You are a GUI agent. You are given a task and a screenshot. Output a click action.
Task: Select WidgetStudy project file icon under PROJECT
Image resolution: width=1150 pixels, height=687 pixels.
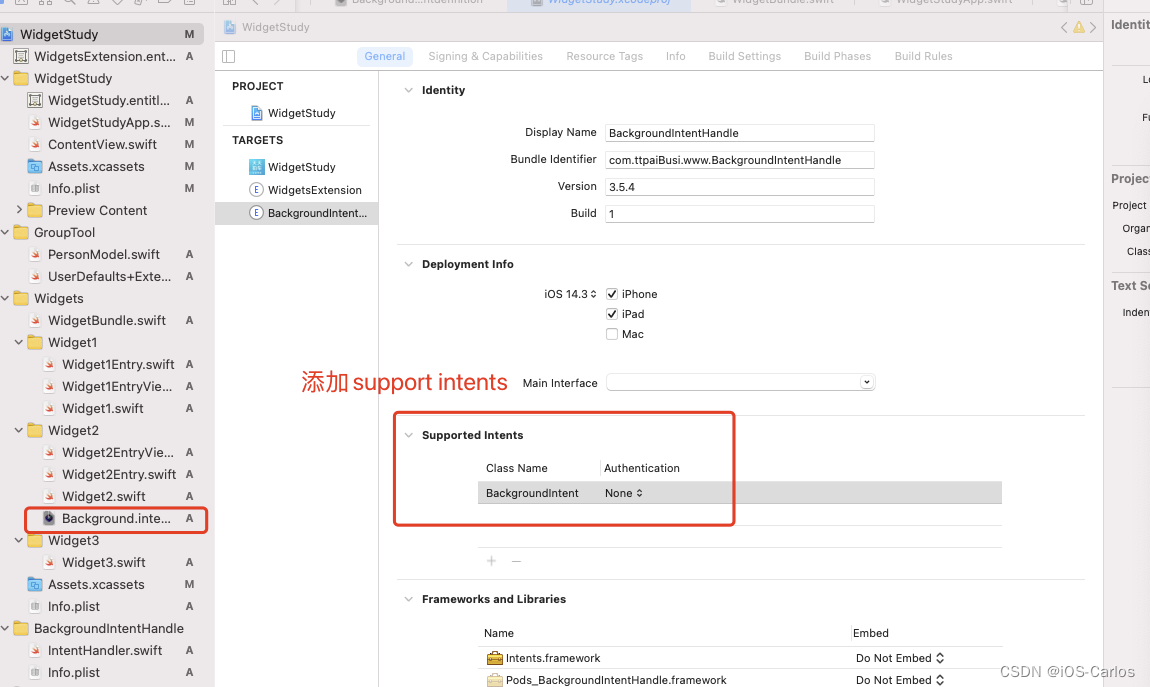(x=256, y=113)
